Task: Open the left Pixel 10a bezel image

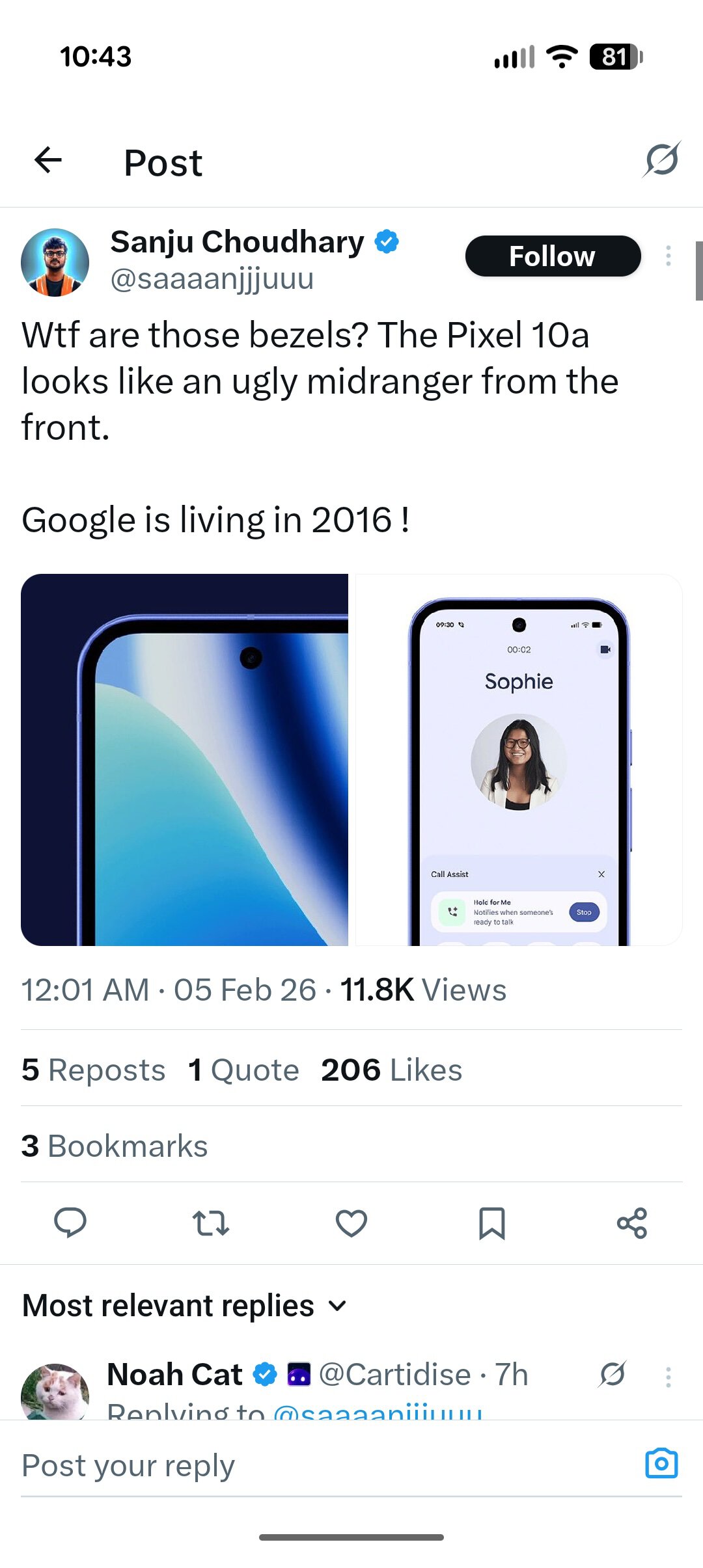Action: [186, 758]
